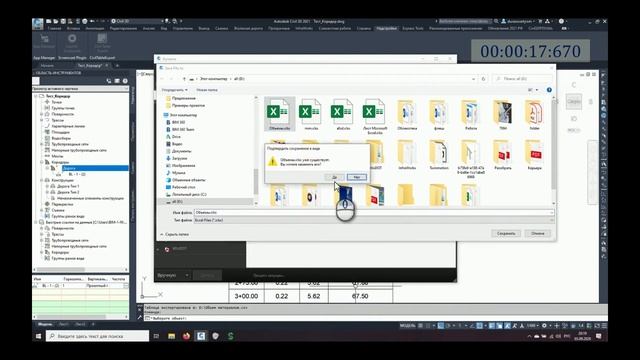
Task: Go up one folder level in save dialog
Action: [184, 79]
